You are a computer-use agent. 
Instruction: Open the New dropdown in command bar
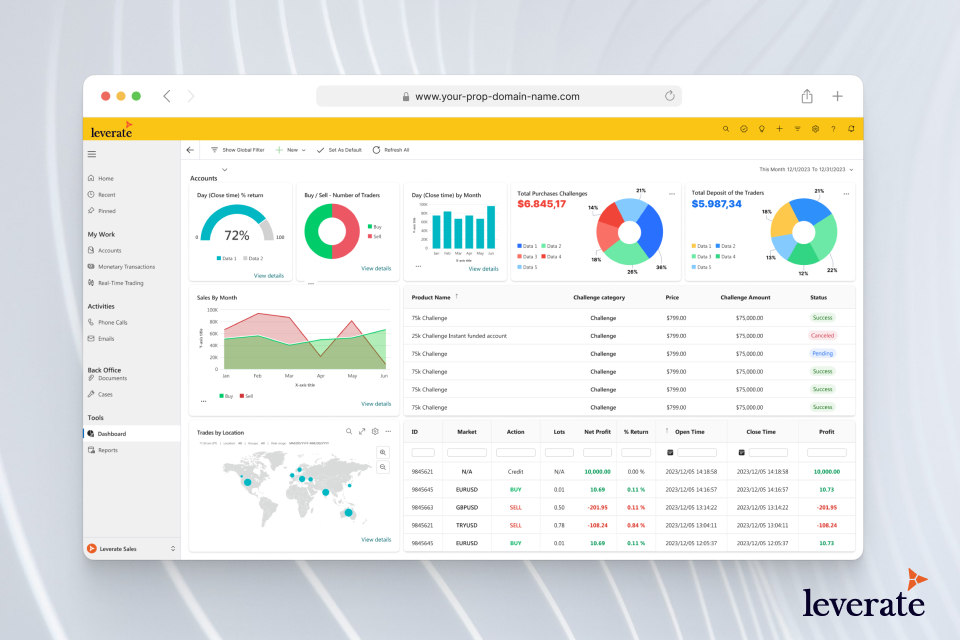[291, 150]
